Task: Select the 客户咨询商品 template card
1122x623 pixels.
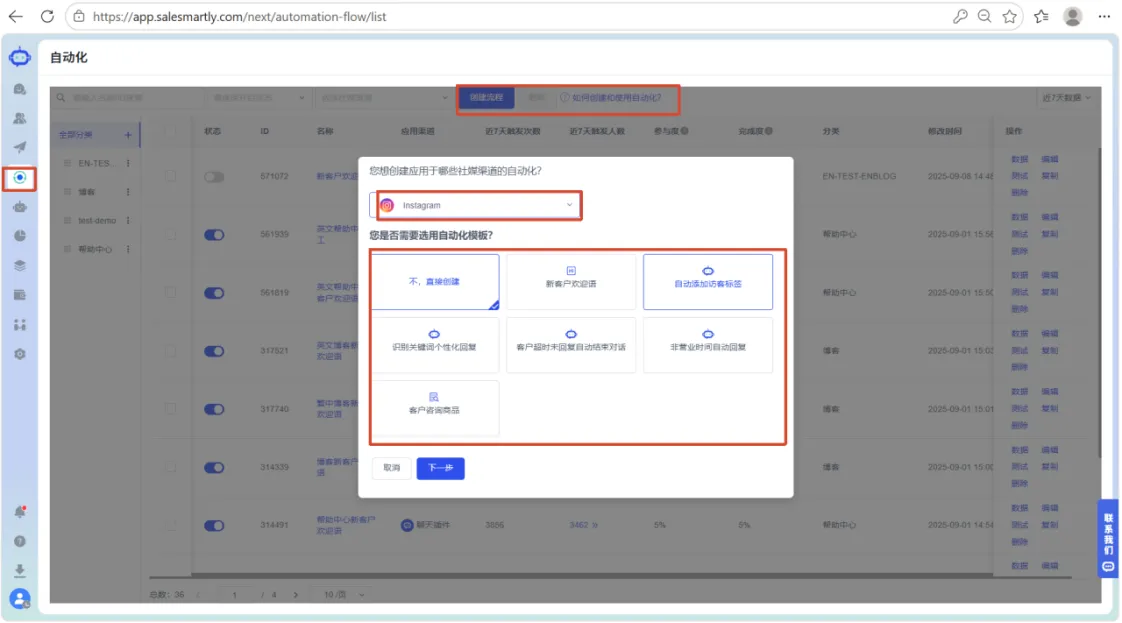Action: coord(435,408)
